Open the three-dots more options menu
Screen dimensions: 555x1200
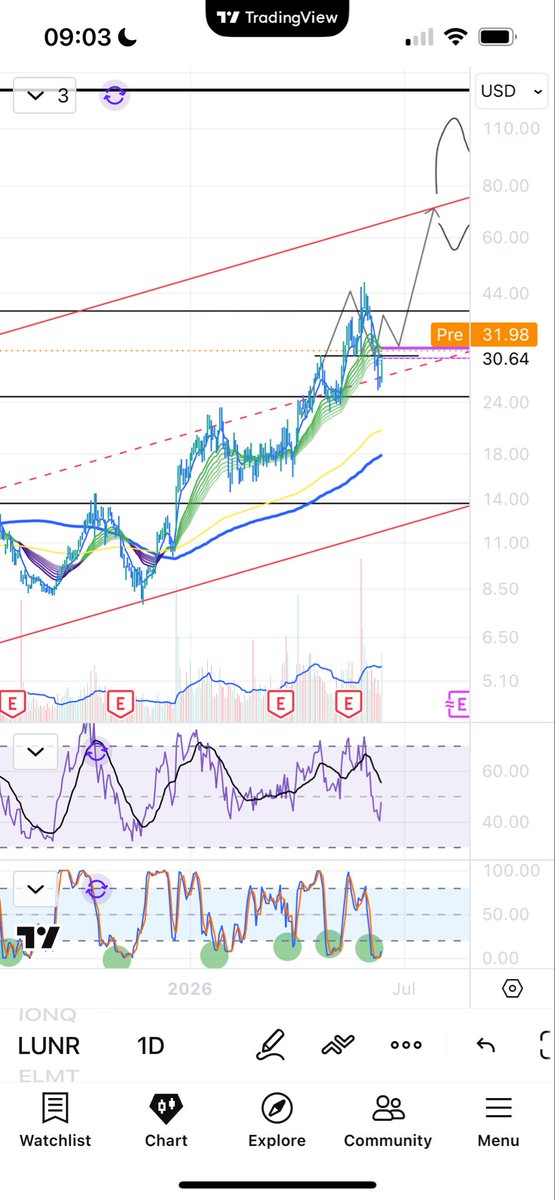pyautogui.click(x=406, y=1046)
